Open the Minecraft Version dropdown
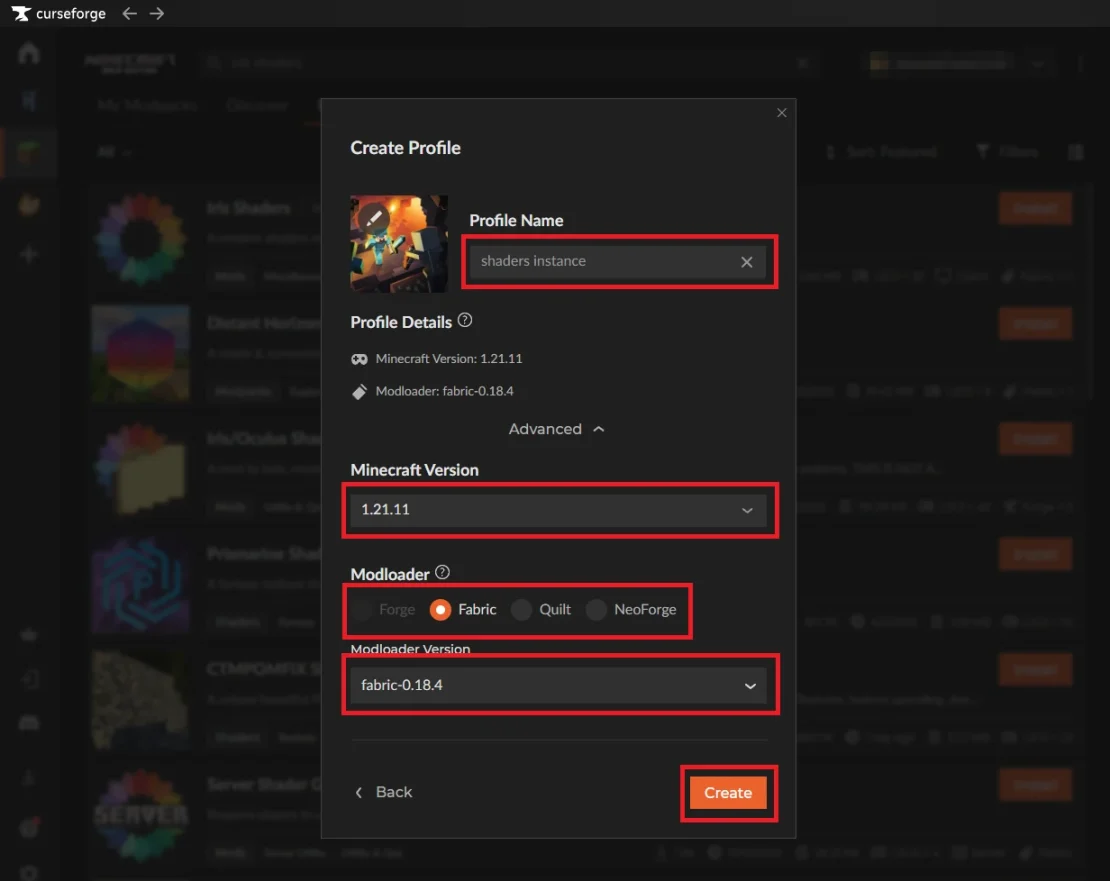This screenshot has height=881, width=1110. click(x=559, y=509)
